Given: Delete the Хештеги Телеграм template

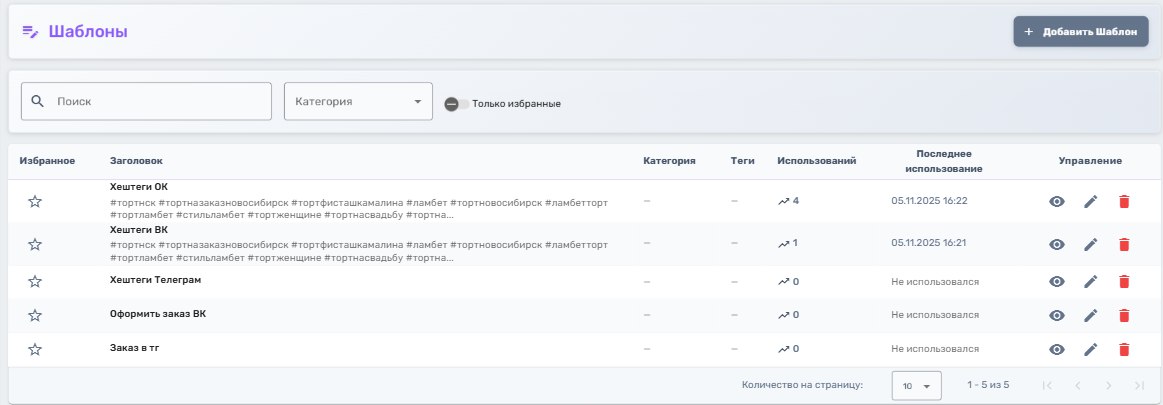Looking at the screenshot, I should point(1124,282).
